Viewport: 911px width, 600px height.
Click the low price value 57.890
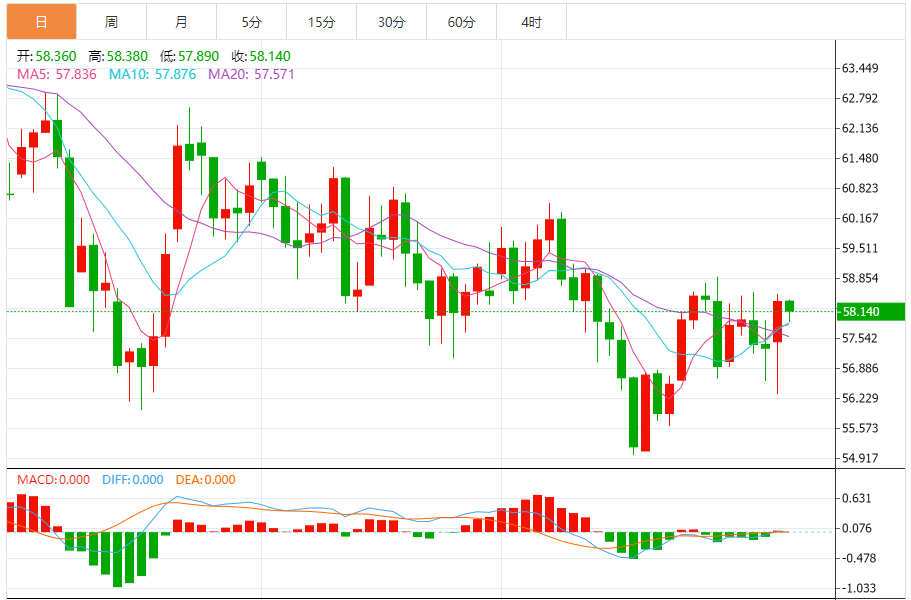pyautogui.click(x=199, y=56)
